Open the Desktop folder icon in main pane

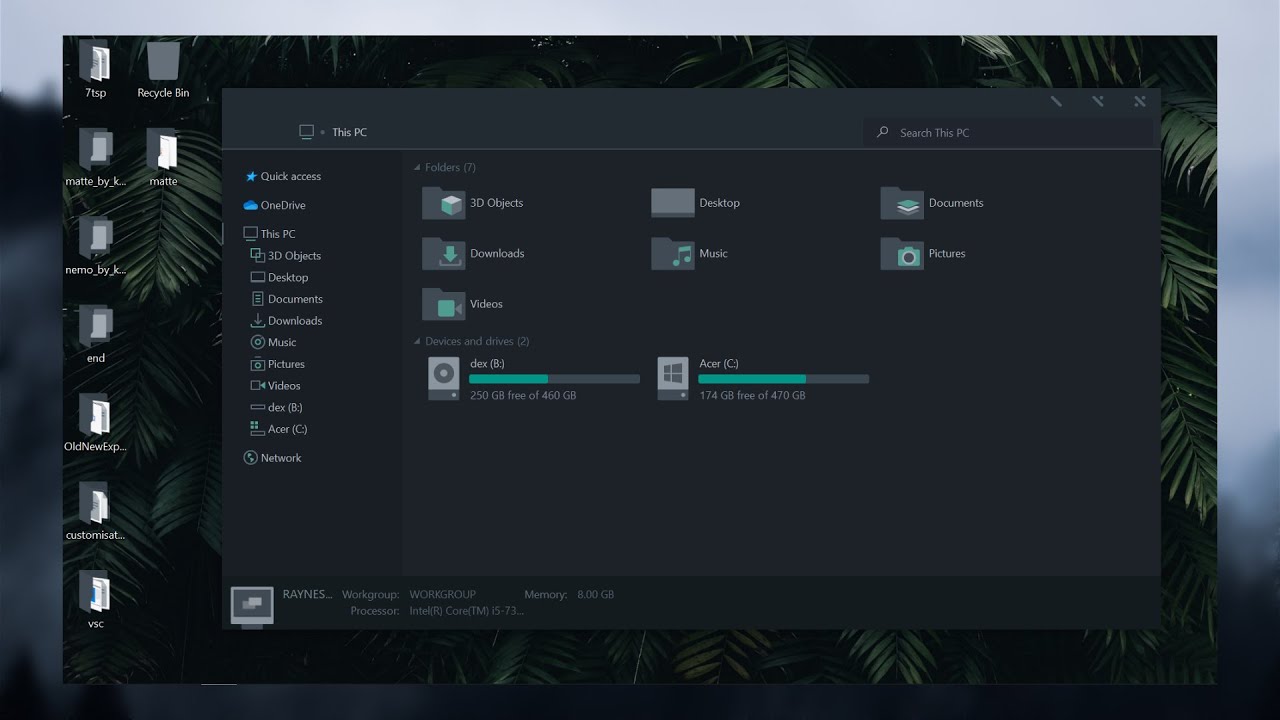[x=672, y=203]
